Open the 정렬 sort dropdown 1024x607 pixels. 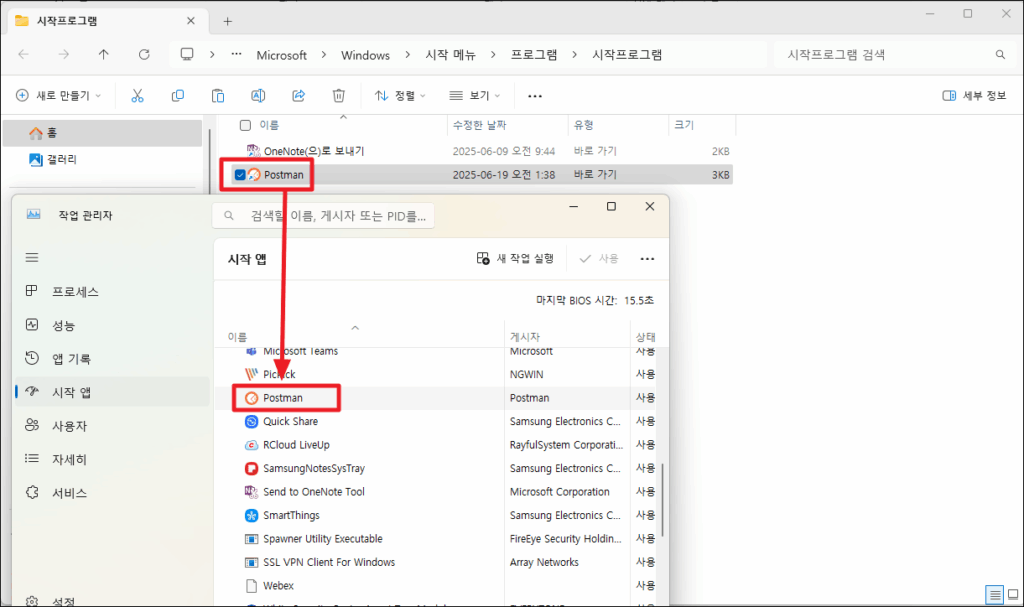[x=400, y=96]
